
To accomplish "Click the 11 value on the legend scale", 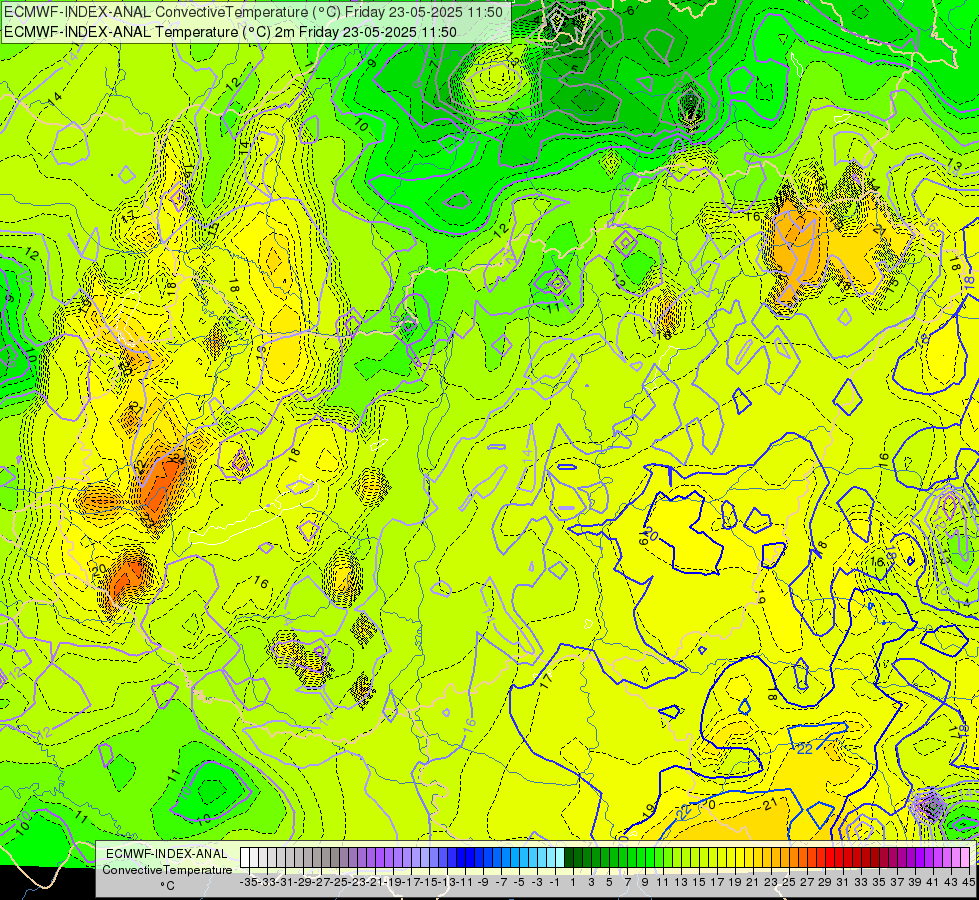I will (662, 882).
